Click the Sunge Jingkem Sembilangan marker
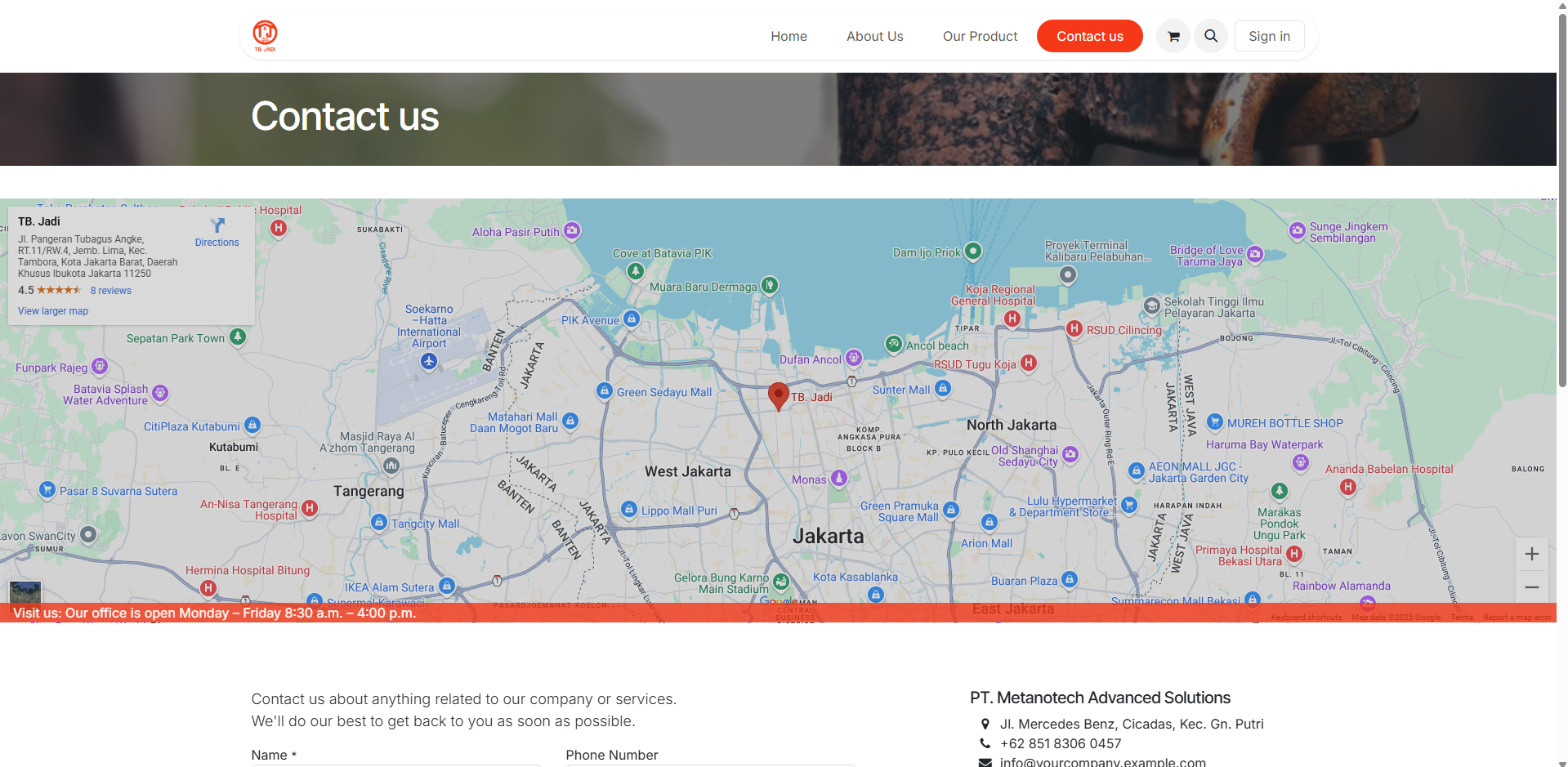Viewport: 1568px width, 767px height. (x=1298, y=231)
